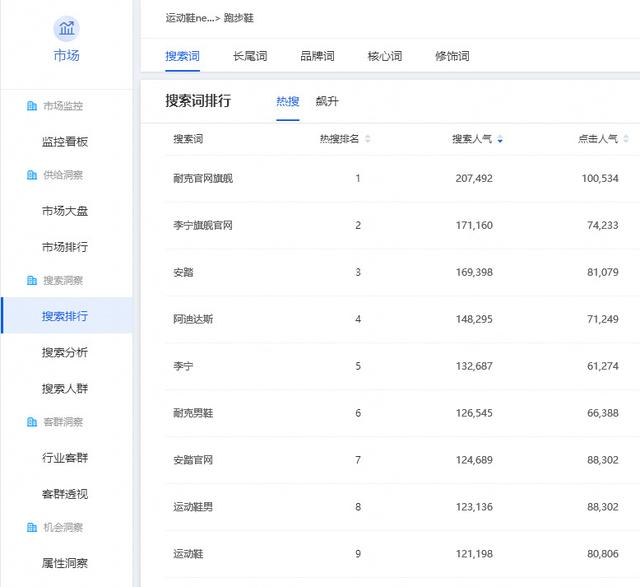Sort by 热搜排名 column arrows
The width and height of the screenshot is (640, 587).
[x=367, y=139]
